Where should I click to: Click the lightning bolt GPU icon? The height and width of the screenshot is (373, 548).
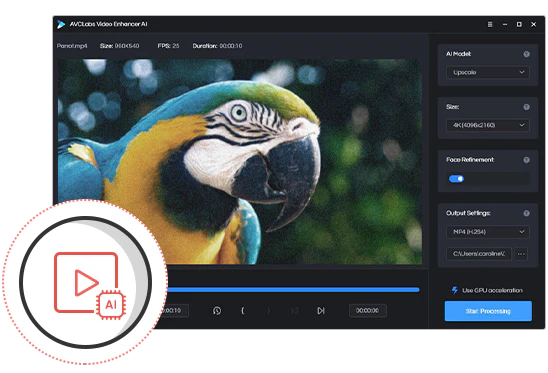(455, 290)
